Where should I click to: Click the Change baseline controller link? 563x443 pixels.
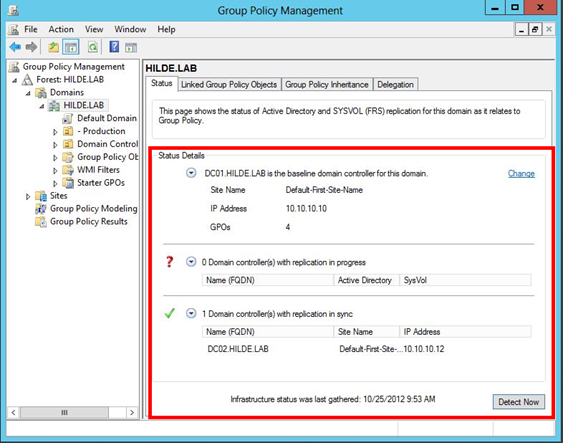521,174
